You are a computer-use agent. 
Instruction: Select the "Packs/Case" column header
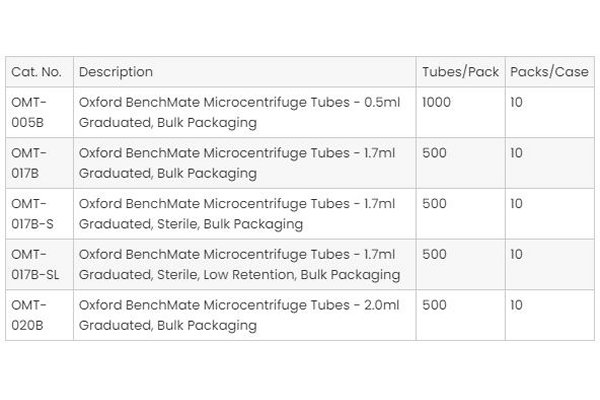[x=547, y=72]
